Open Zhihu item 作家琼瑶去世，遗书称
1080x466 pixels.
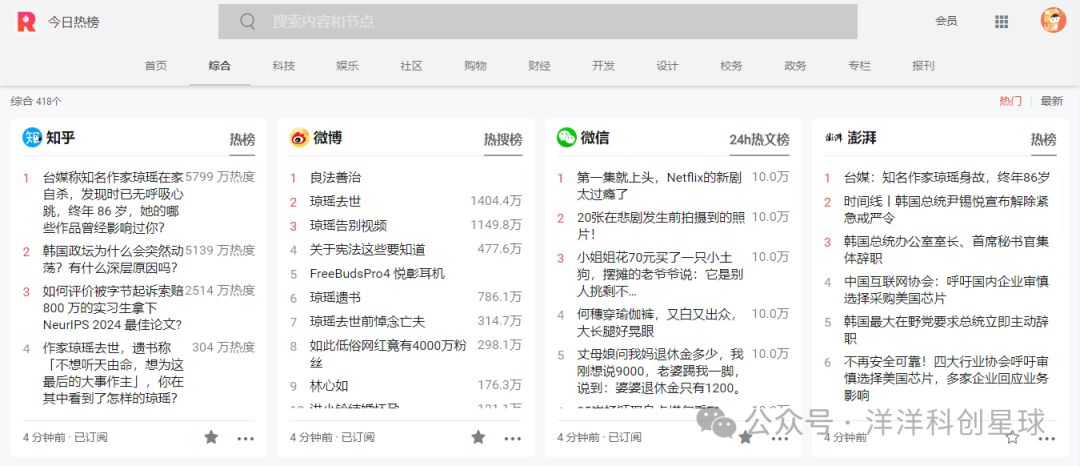113,373
